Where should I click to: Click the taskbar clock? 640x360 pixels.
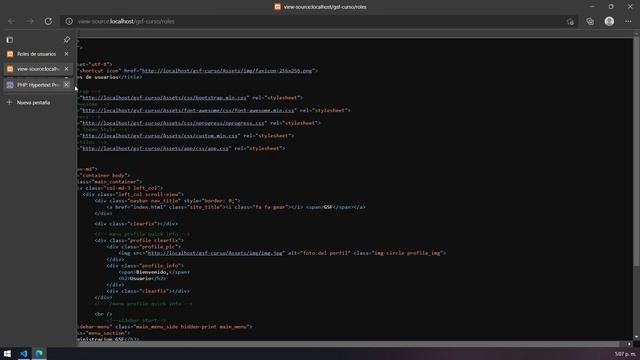(x=625, y=354)
